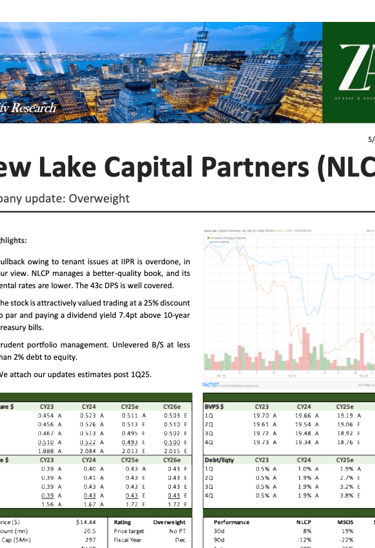375x548 pixels.
Task: Select the 18.76 BVPS cell
Action: pos(345,442)
